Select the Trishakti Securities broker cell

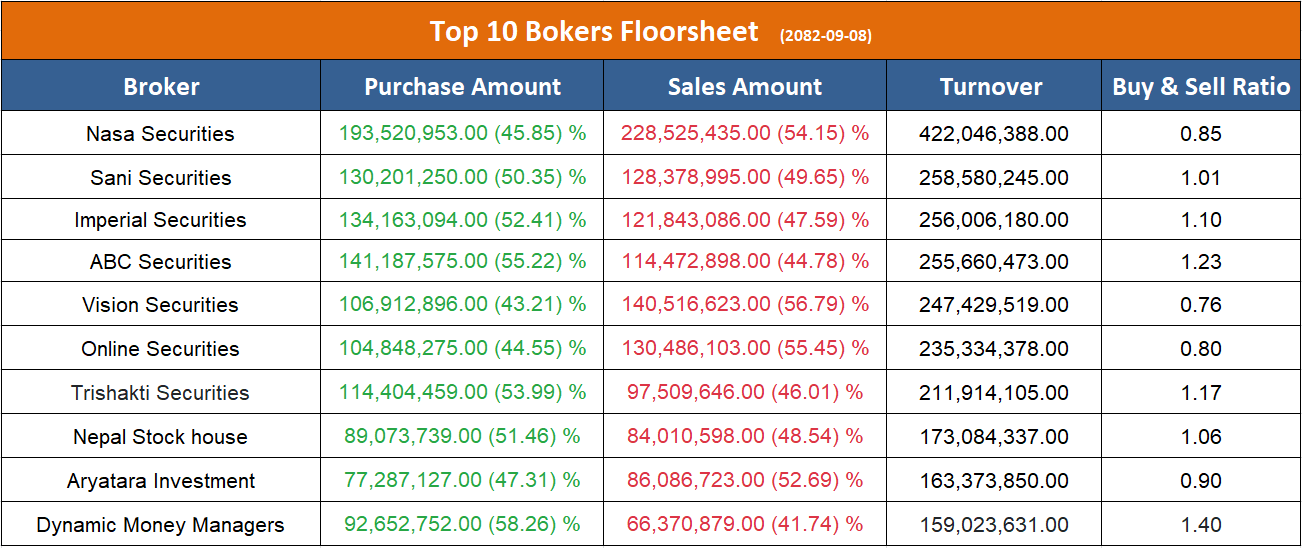[x=160, y=393]
